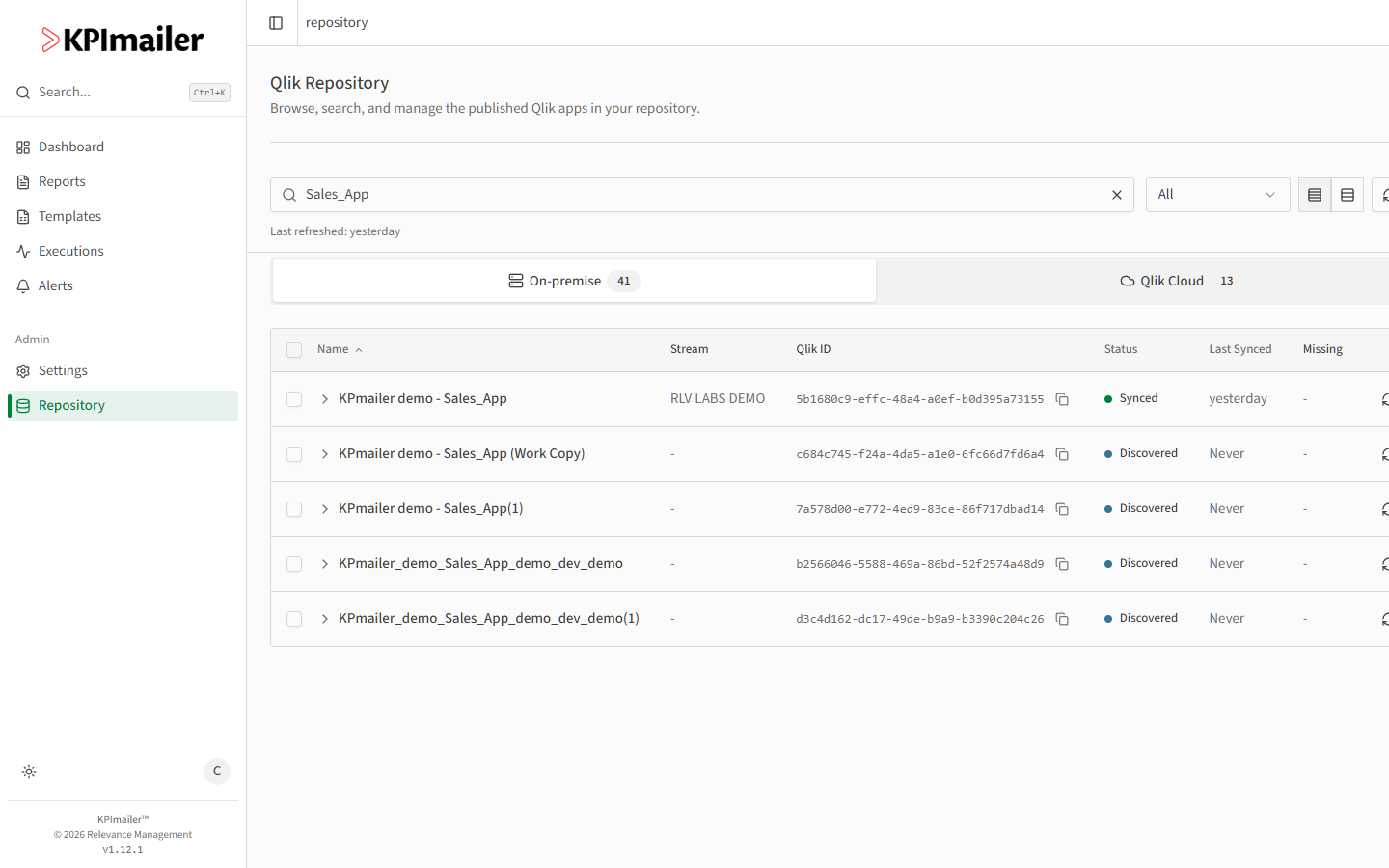This screenshot has height=868, width=1389.
Task: Toggle the light/dark theme icon
Action: click(29, 772)
